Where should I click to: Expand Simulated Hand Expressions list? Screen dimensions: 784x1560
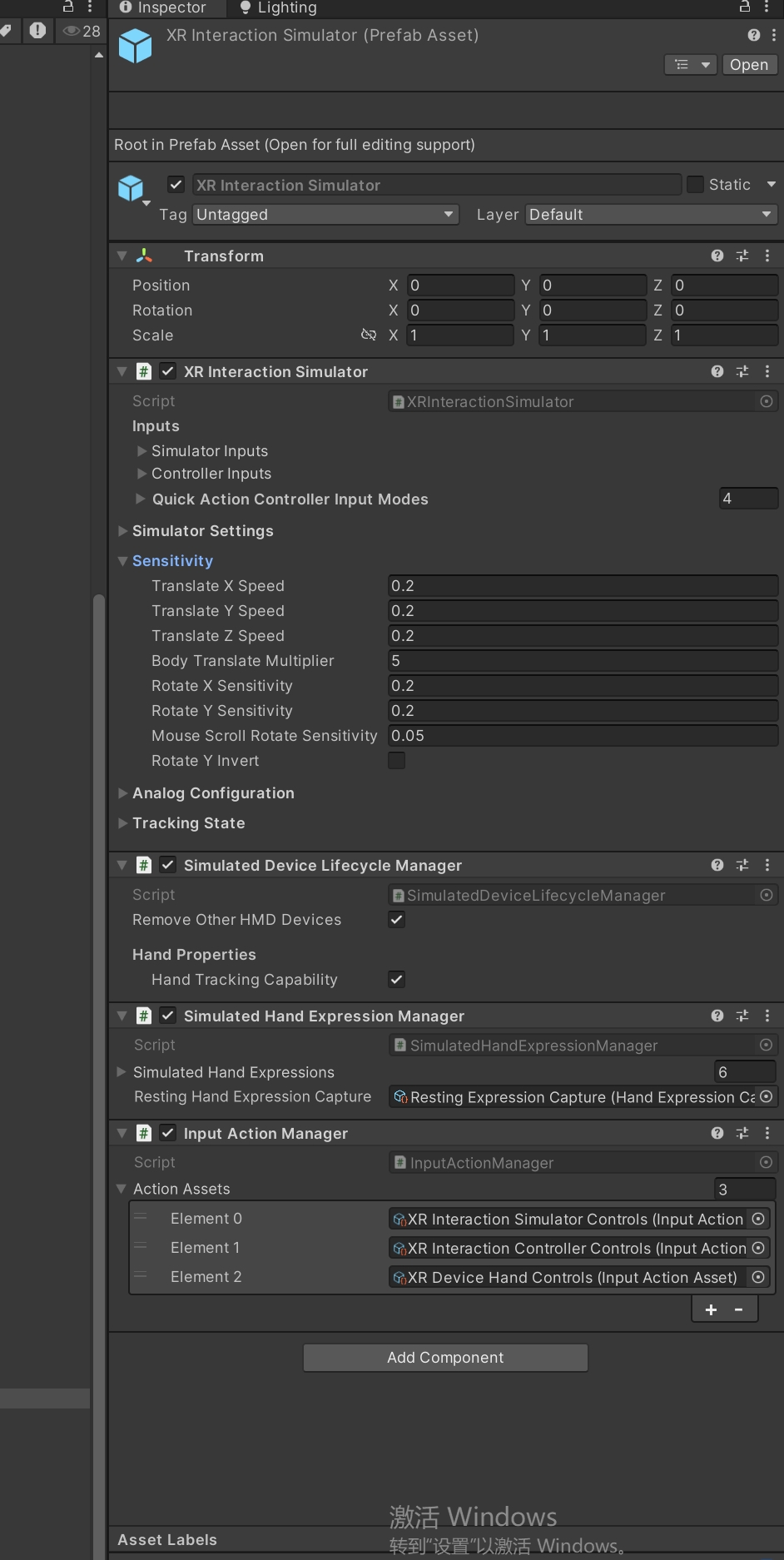pos(122,1072)
